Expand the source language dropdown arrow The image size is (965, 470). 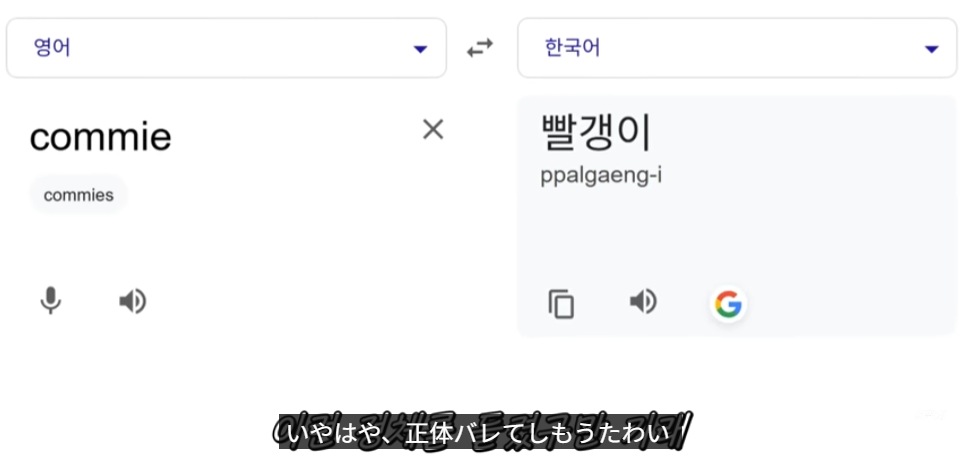[x=420, y=49]
